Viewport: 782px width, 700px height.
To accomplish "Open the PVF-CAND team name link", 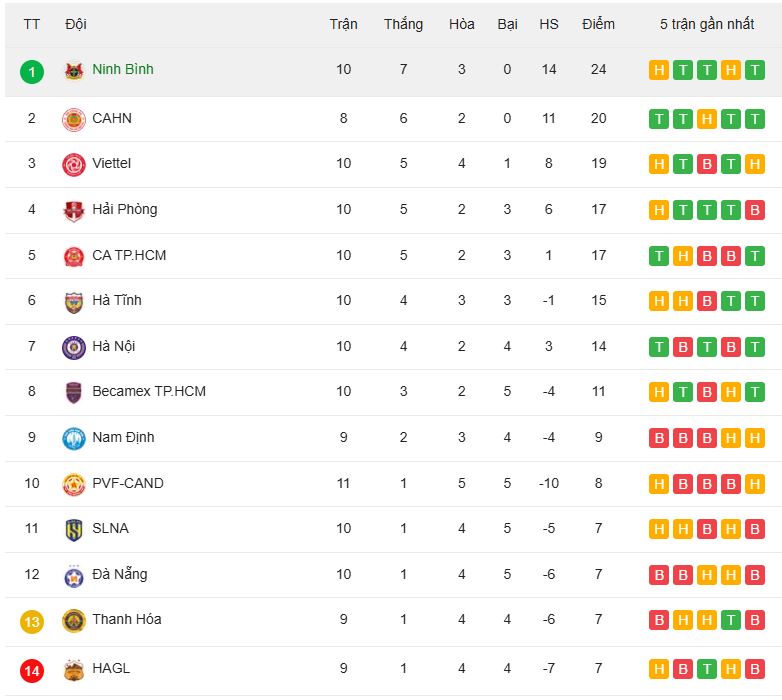I will point(127,483).
